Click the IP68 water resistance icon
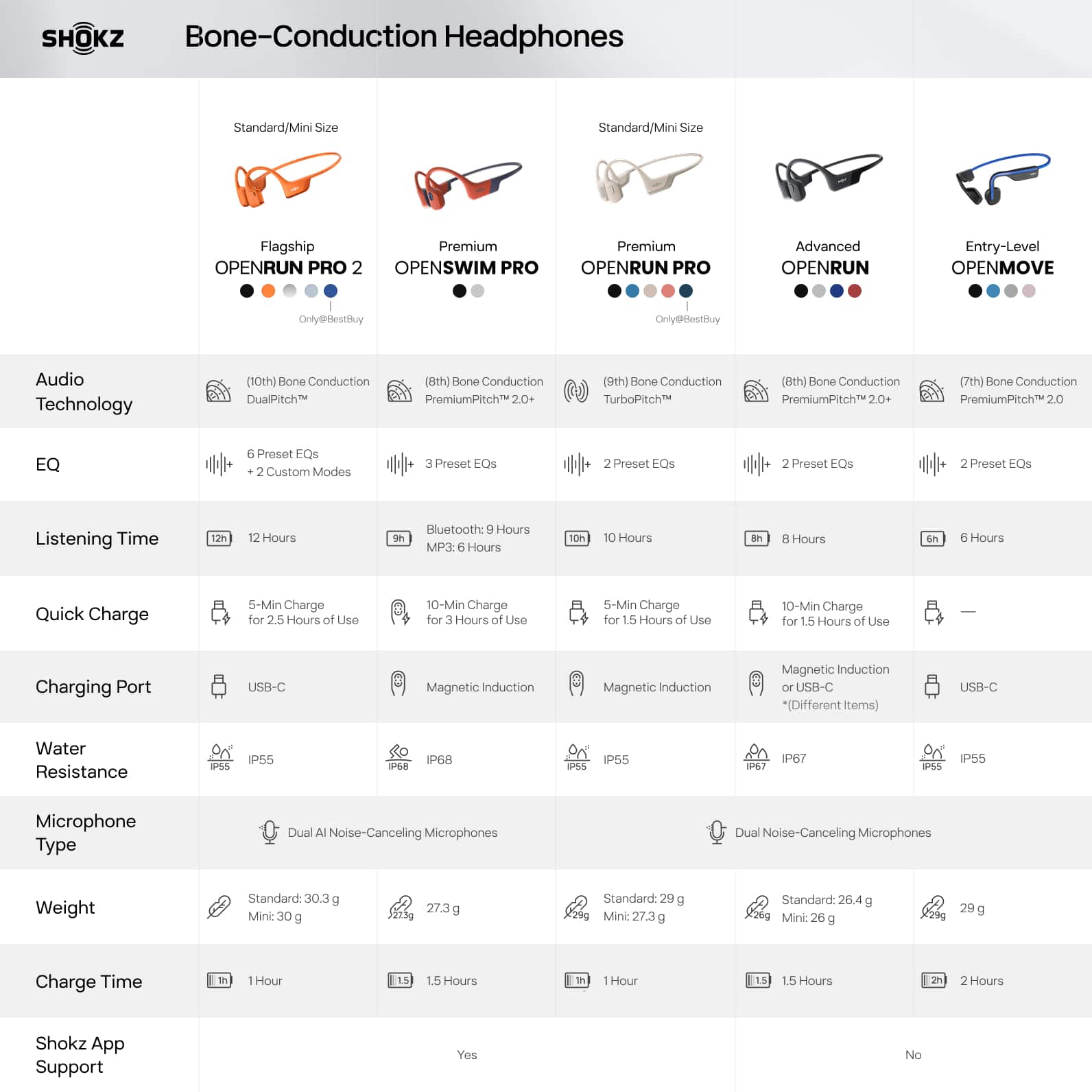This screenshot has height=1092, width=1092. [398, 757]
